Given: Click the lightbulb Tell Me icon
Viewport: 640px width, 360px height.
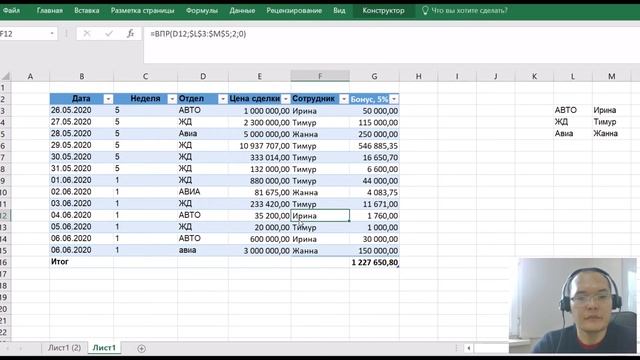Looking at the screenshot, I should [425, 11].
